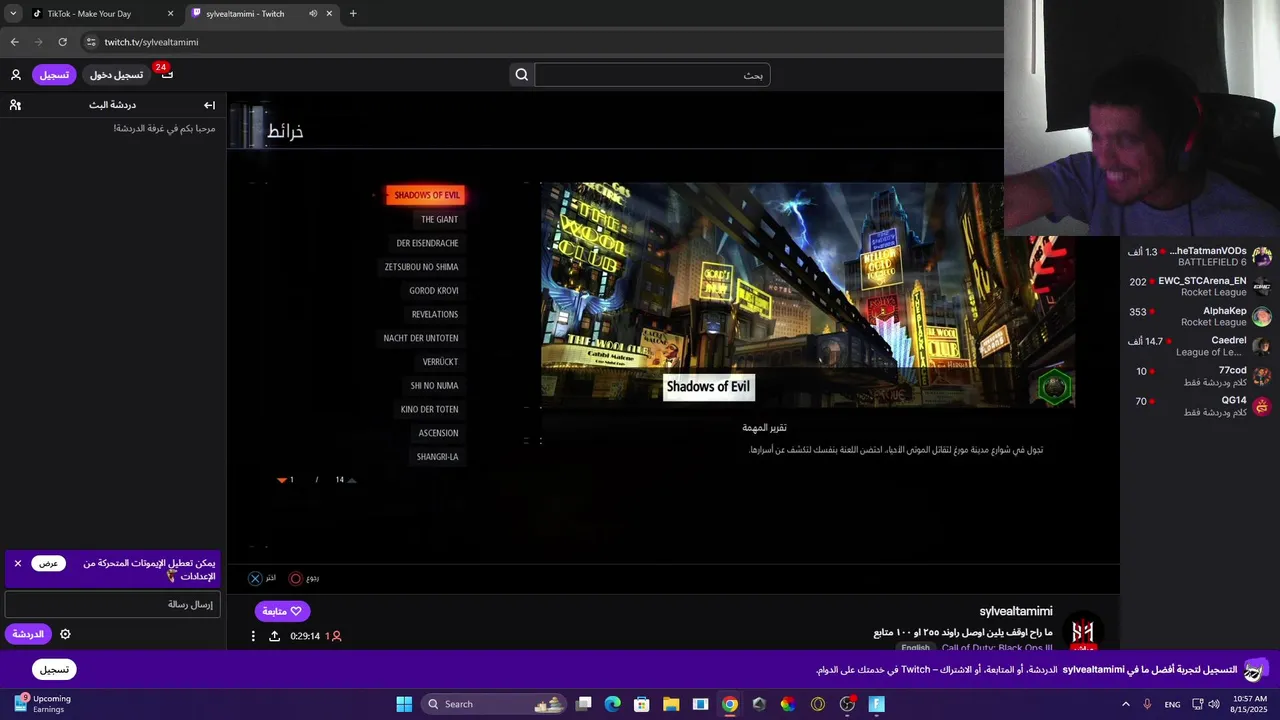Screen dimensions: 1280x720
Task: Click the Chrome taskbar icon
Action: 730,704
